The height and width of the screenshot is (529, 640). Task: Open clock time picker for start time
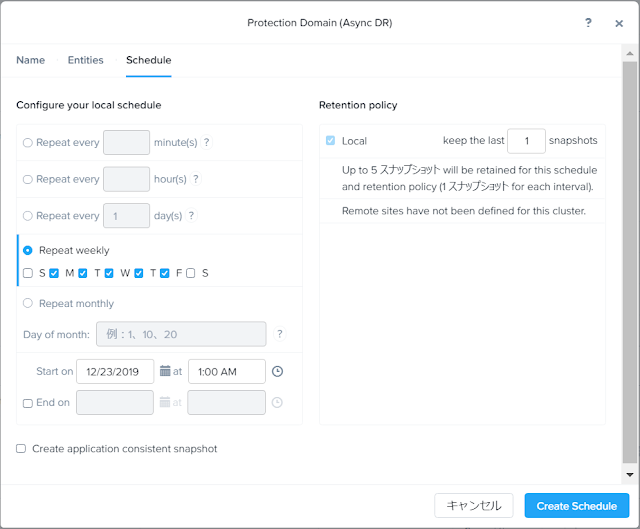(278, 371)
